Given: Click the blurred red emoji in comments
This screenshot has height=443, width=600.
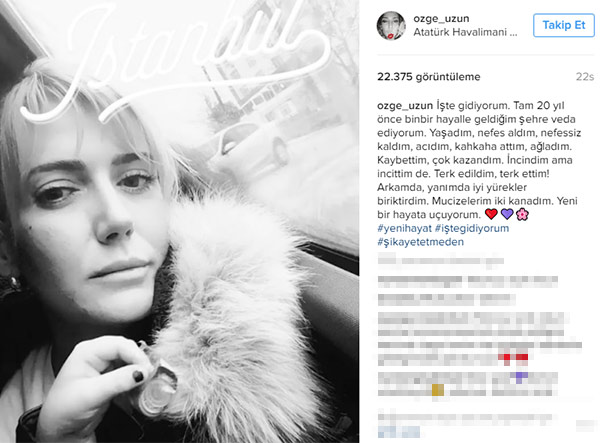Looking at the screenshot, I should [x=514, y=357].
